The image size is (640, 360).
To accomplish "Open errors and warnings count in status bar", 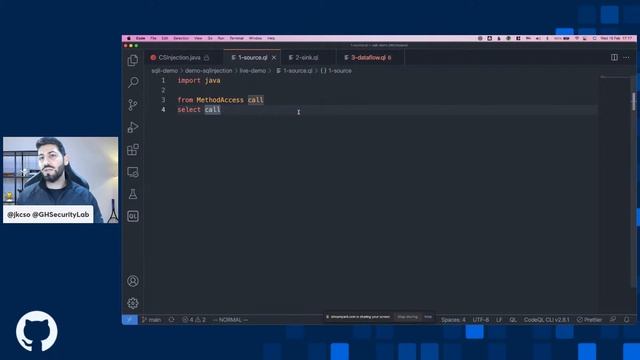I will coord(194,320).
